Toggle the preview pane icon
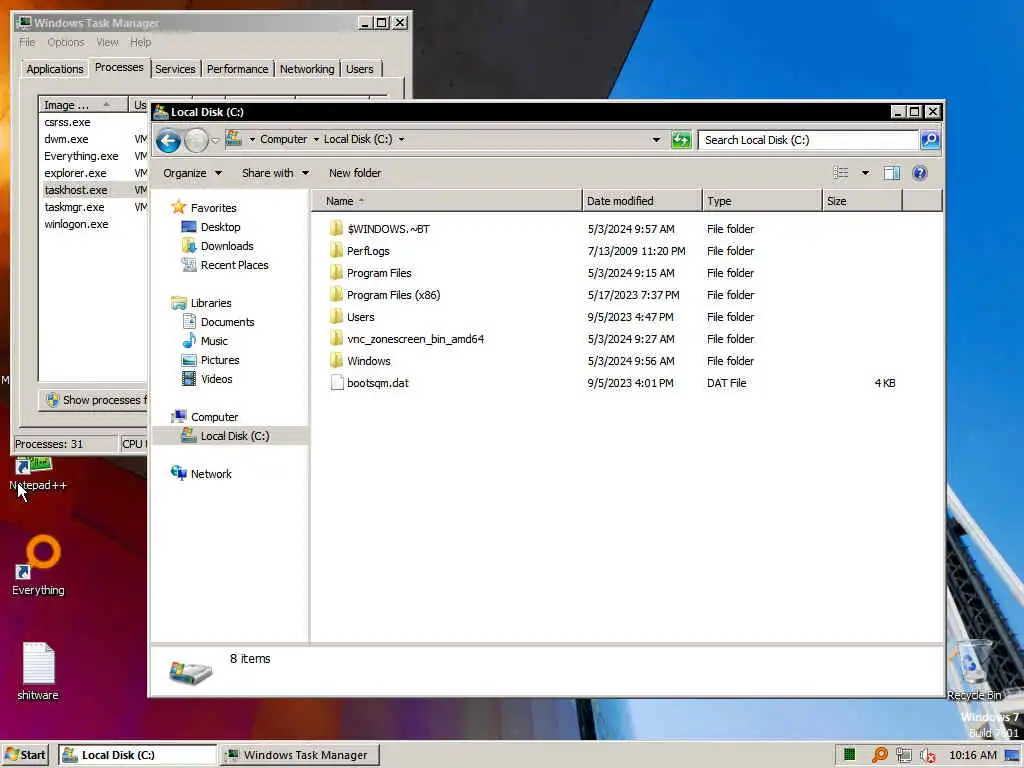 pyautogui.click(x=891, y=173)
